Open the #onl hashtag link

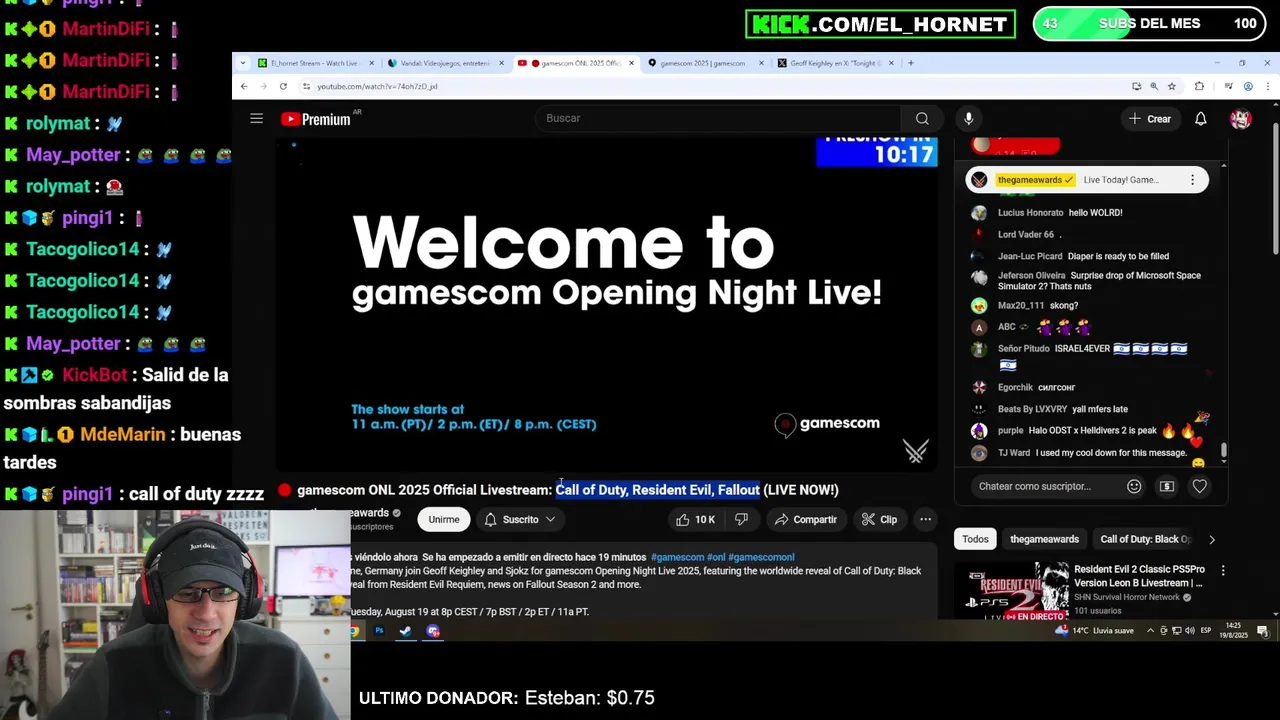click(716, 557)
